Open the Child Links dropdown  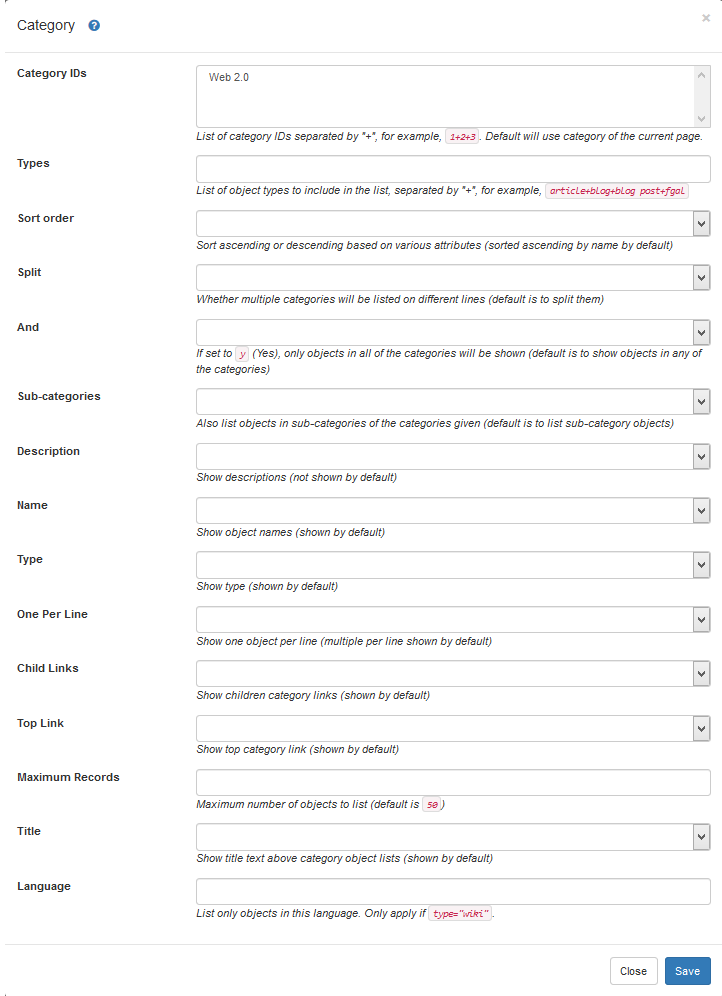point(453,673)
